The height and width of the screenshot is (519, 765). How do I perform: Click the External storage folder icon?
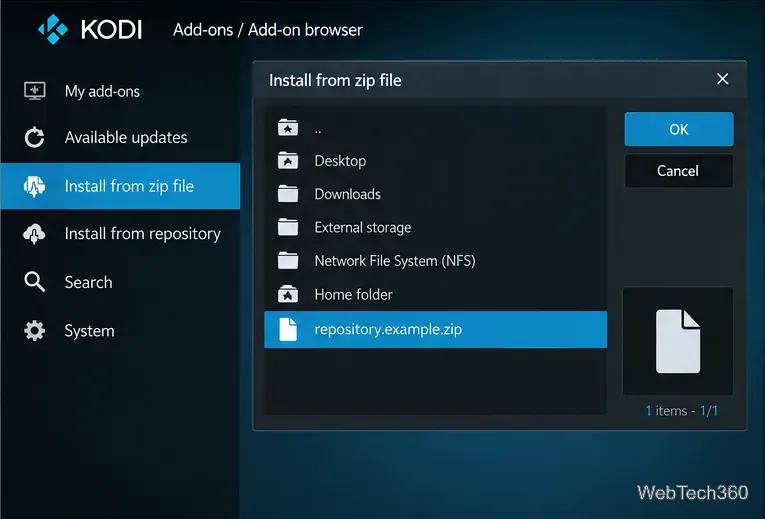[x=288, y=227]
